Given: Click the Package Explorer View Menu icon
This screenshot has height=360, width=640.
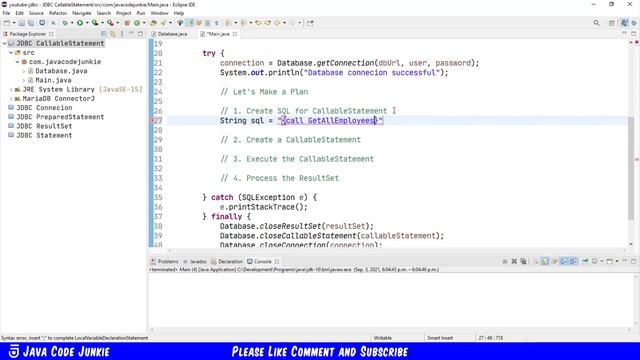Looking at the screenshot, I should (122, 34).
